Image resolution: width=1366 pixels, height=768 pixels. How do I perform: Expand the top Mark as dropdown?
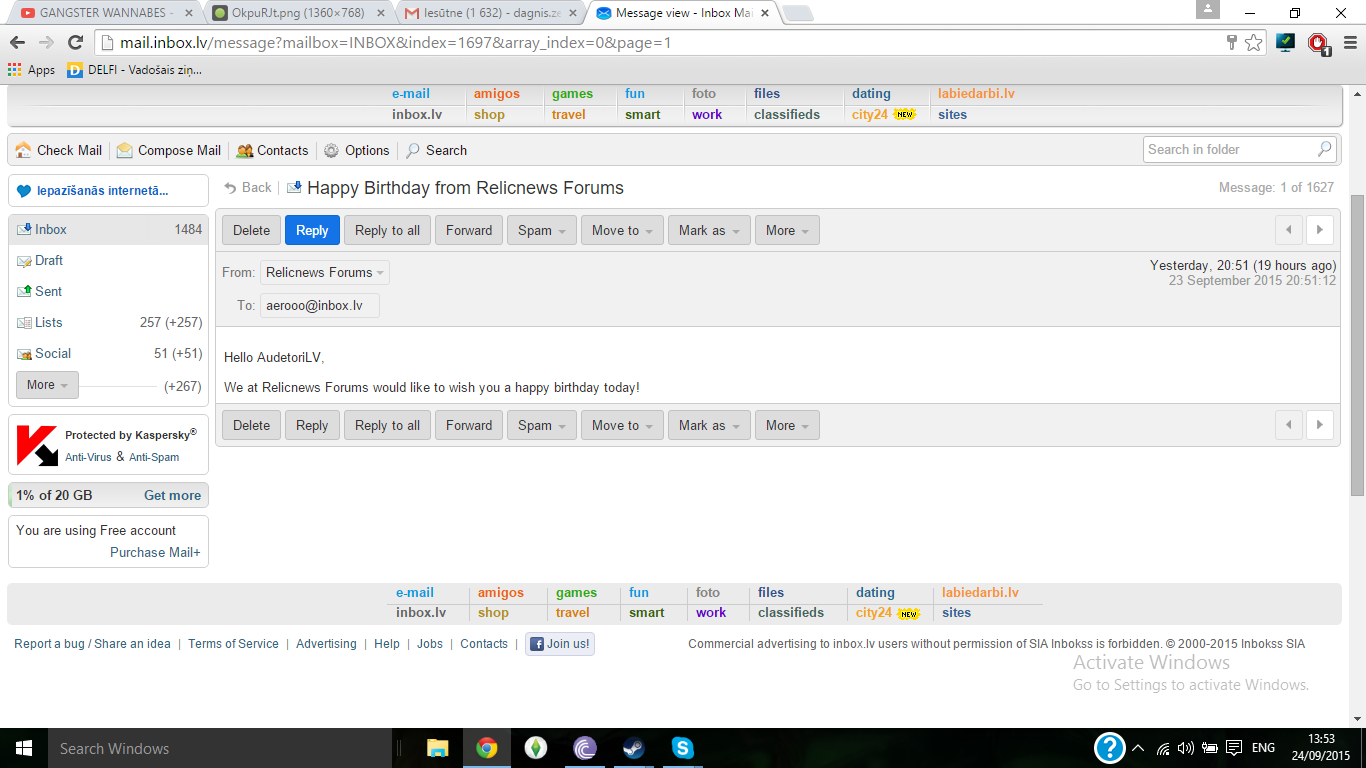point(709,230)
